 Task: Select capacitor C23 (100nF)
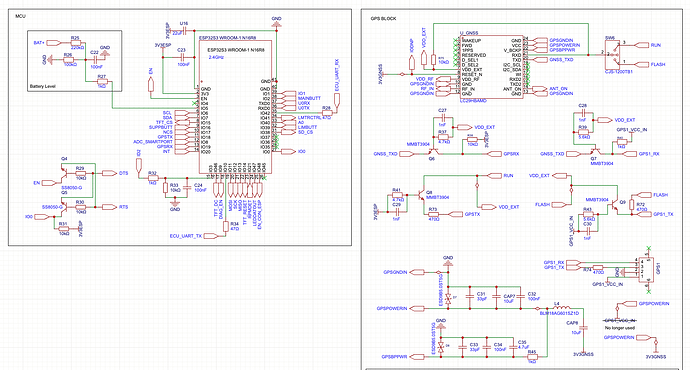[184, 57]
